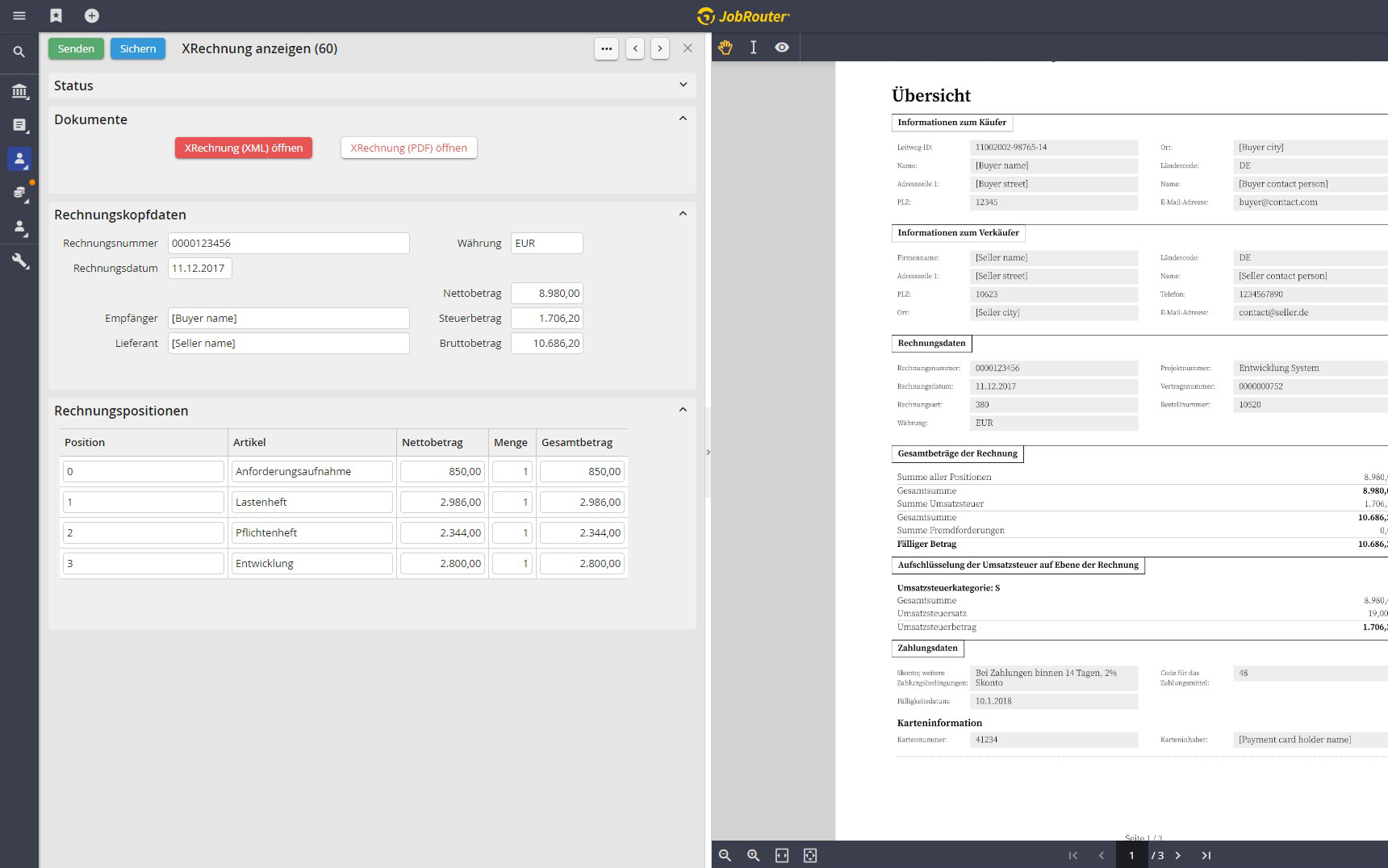Click the Übersicht heading in document

click(x=931, y=95)
